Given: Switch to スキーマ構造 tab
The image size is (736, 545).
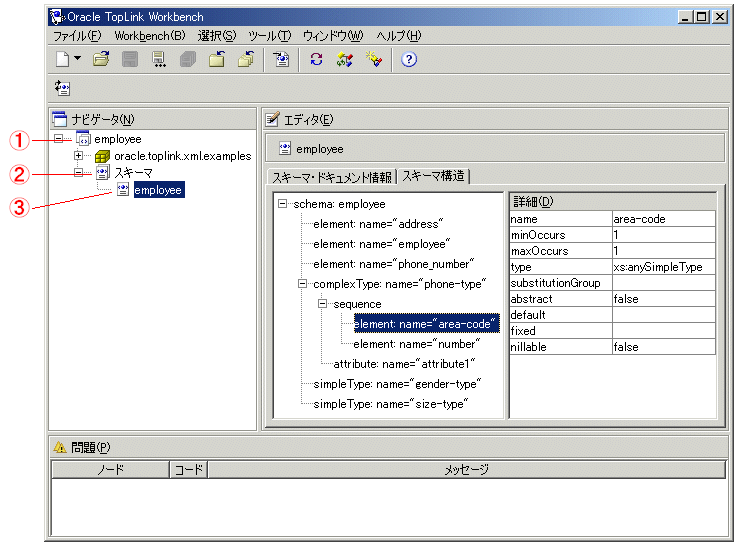Looking at the screenshot, I should coord(434,176).
